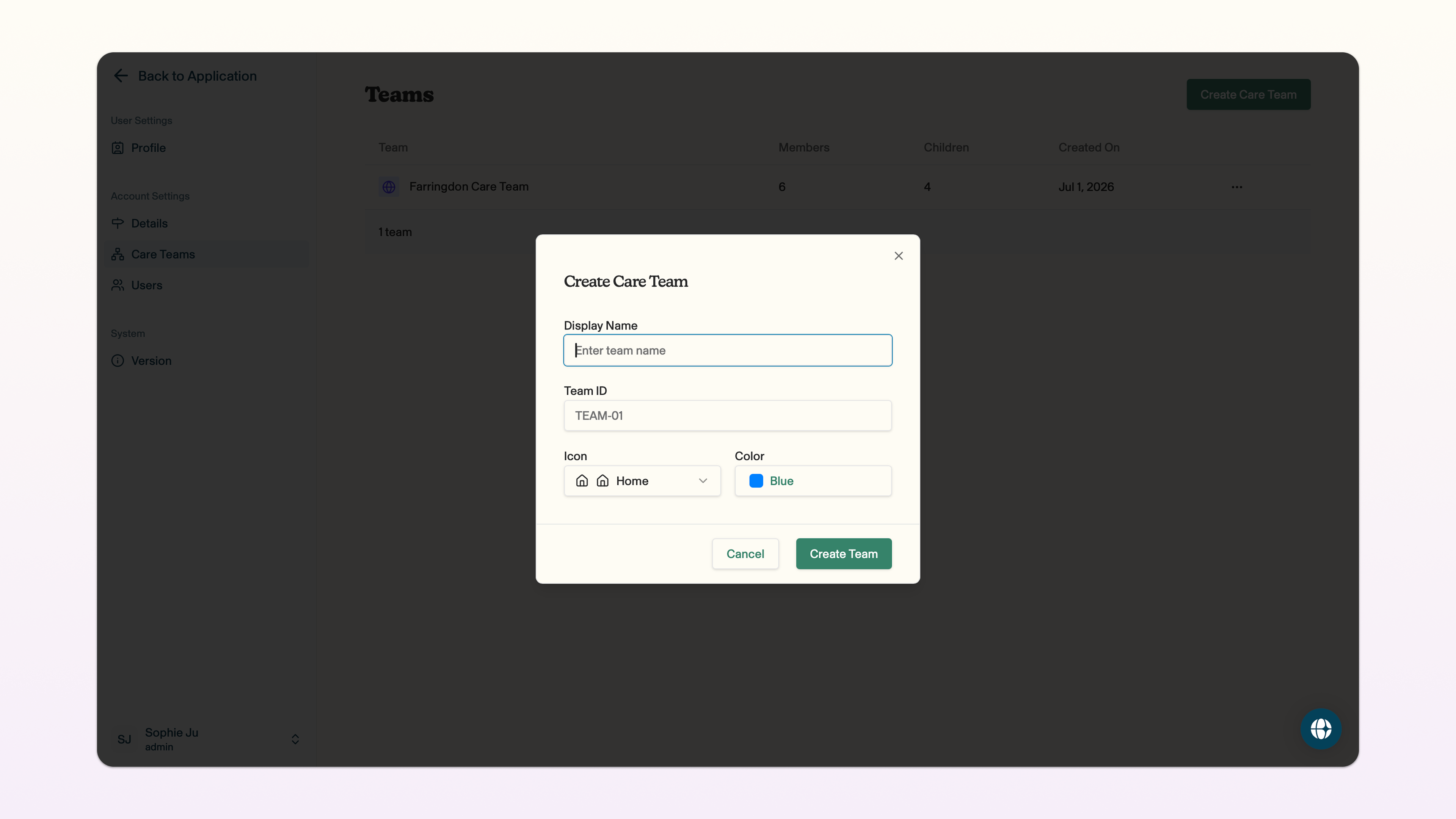Click the back arrow icon
The height and width of the screenshot is (819, 1456).
(121, 76)
